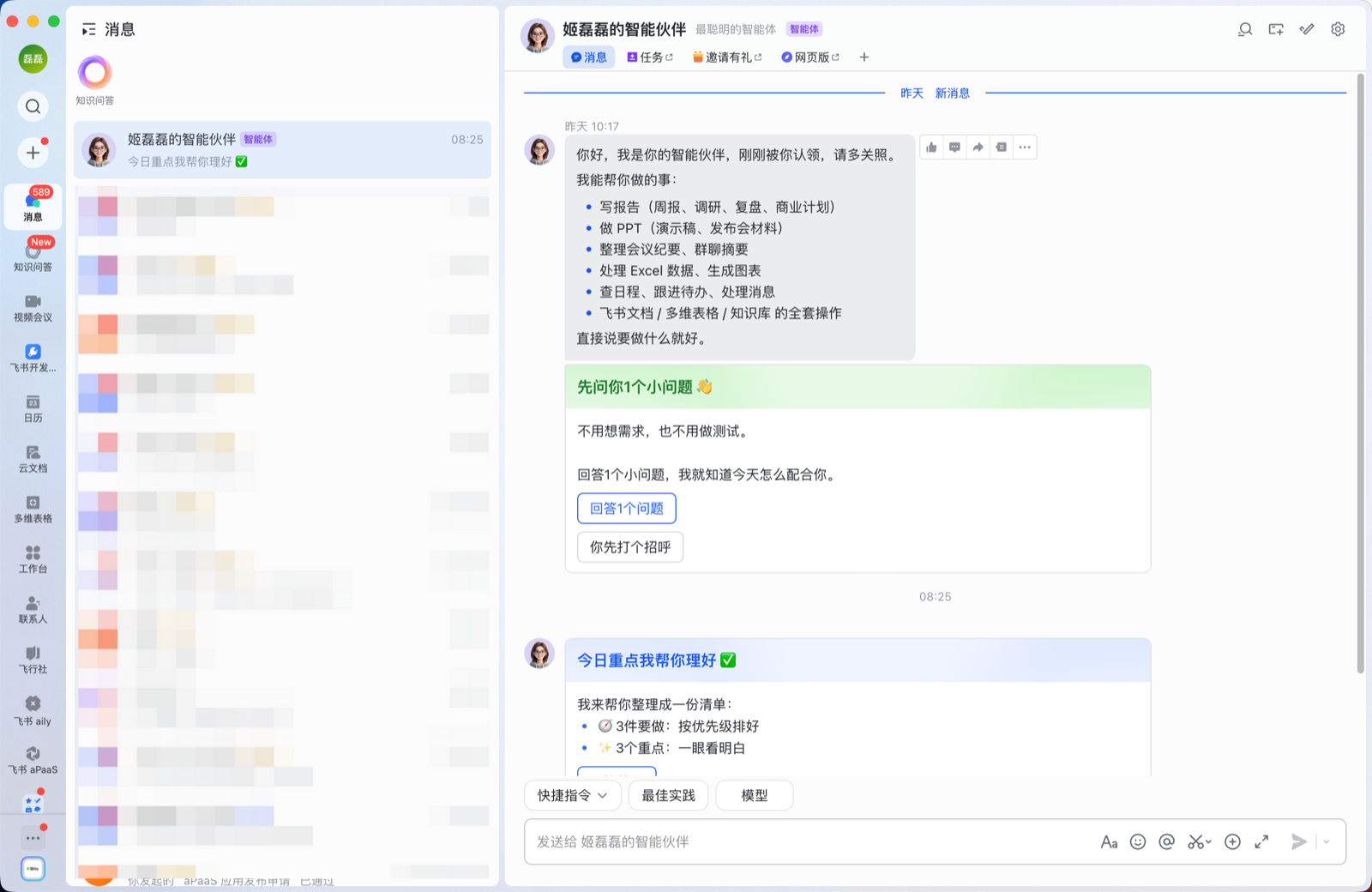Image resolution: width=1372 pixels, height=892 pixels.
Task: Click the send message arrow
Action: click(x=1299, y=842)
